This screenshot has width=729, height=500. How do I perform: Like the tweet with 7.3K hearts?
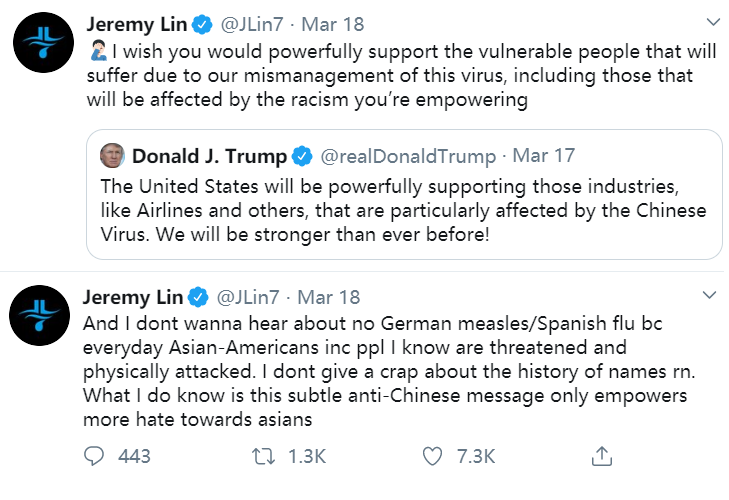(432, 456)
